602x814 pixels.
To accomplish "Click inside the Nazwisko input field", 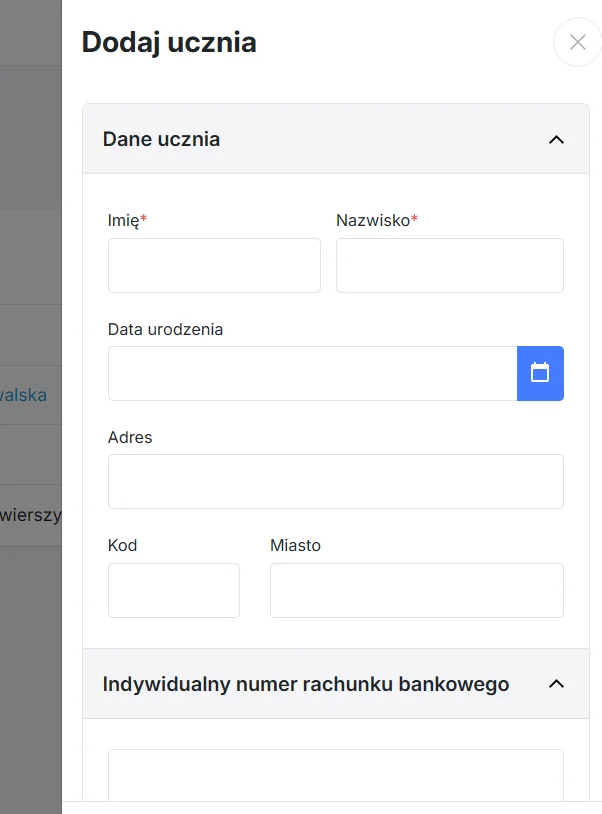I will click(x=449, y=265).
